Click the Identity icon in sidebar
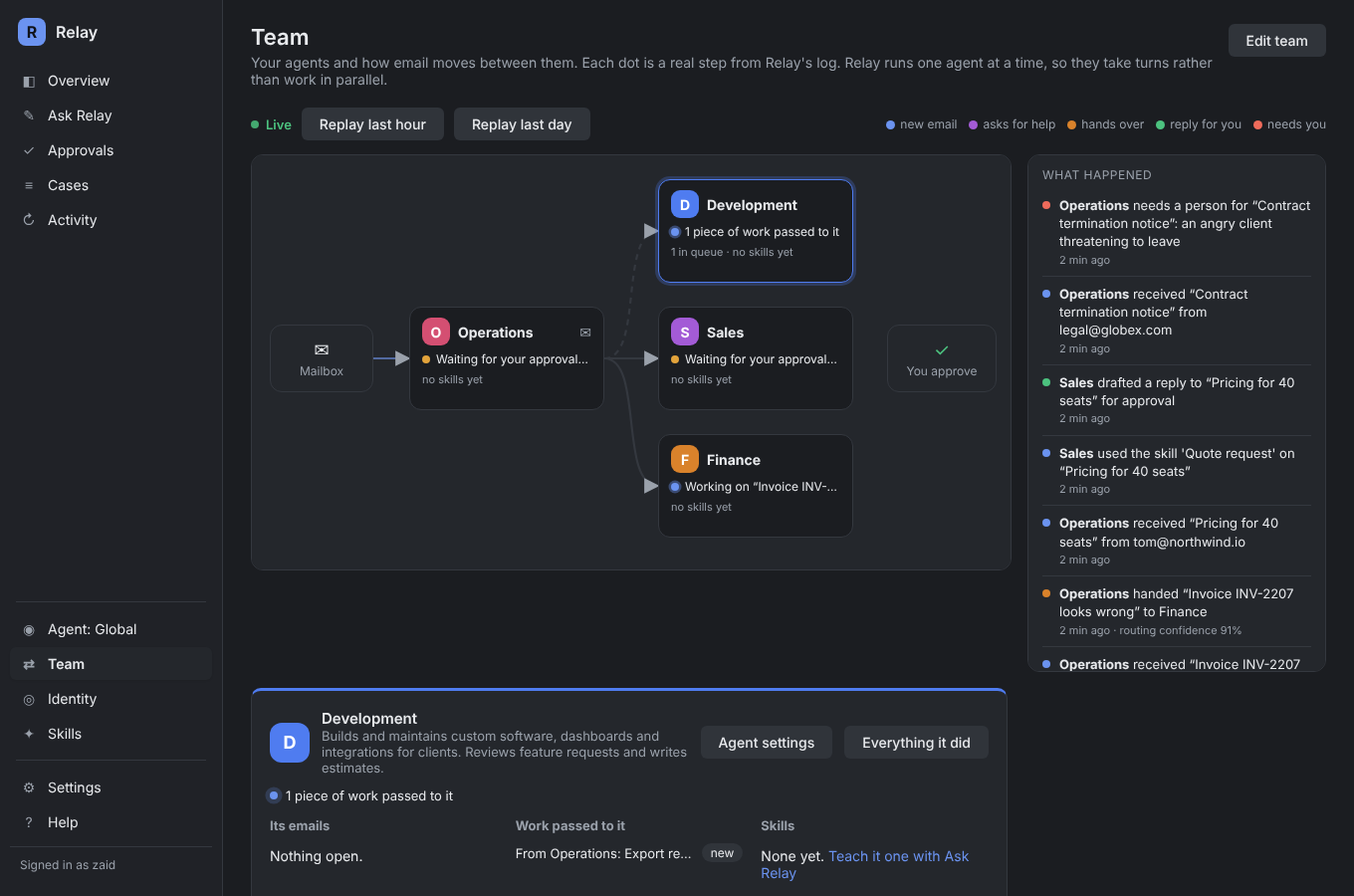 tap(29, 699)
